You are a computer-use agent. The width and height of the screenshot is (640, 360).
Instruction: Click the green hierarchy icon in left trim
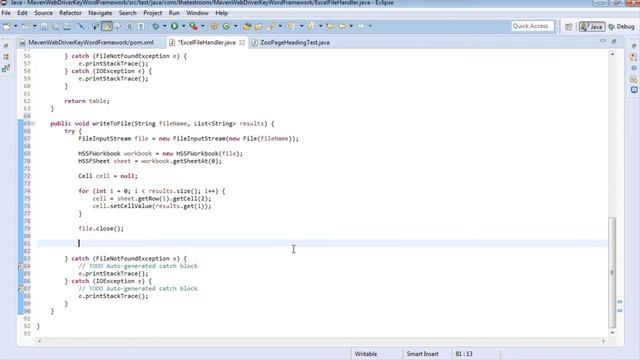(x=6, y=69)
